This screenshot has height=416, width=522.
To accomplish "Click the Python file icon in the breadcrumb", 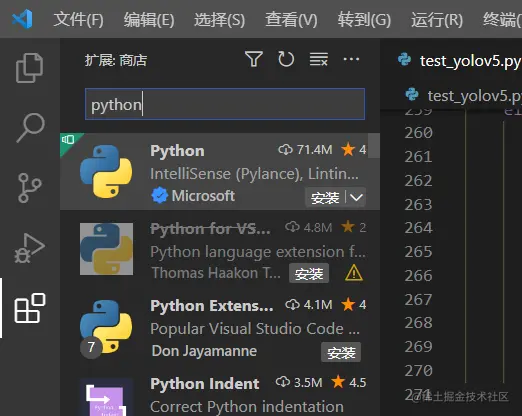I will coord(412,94).
